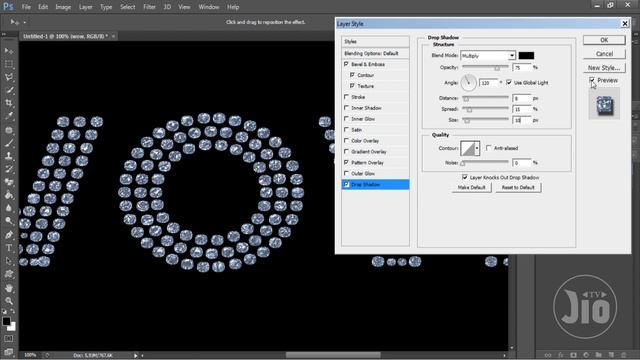The height and width of the screenshot is (360, 640).
Task: Click the drop shadow color swatch
Action: (x=526, y=56)
